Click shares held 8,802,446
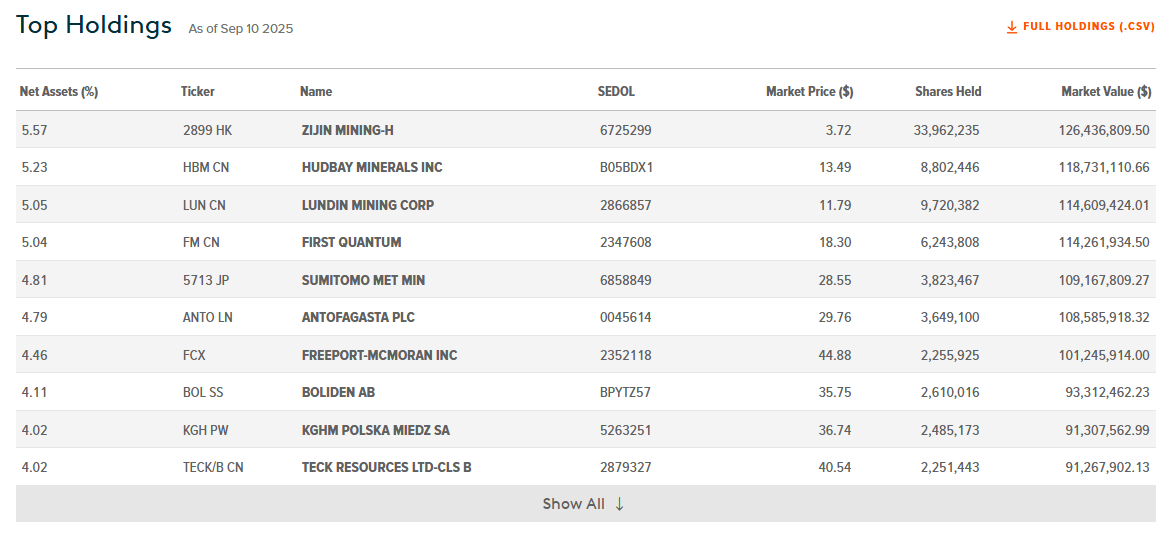 (x=950, y=167)
